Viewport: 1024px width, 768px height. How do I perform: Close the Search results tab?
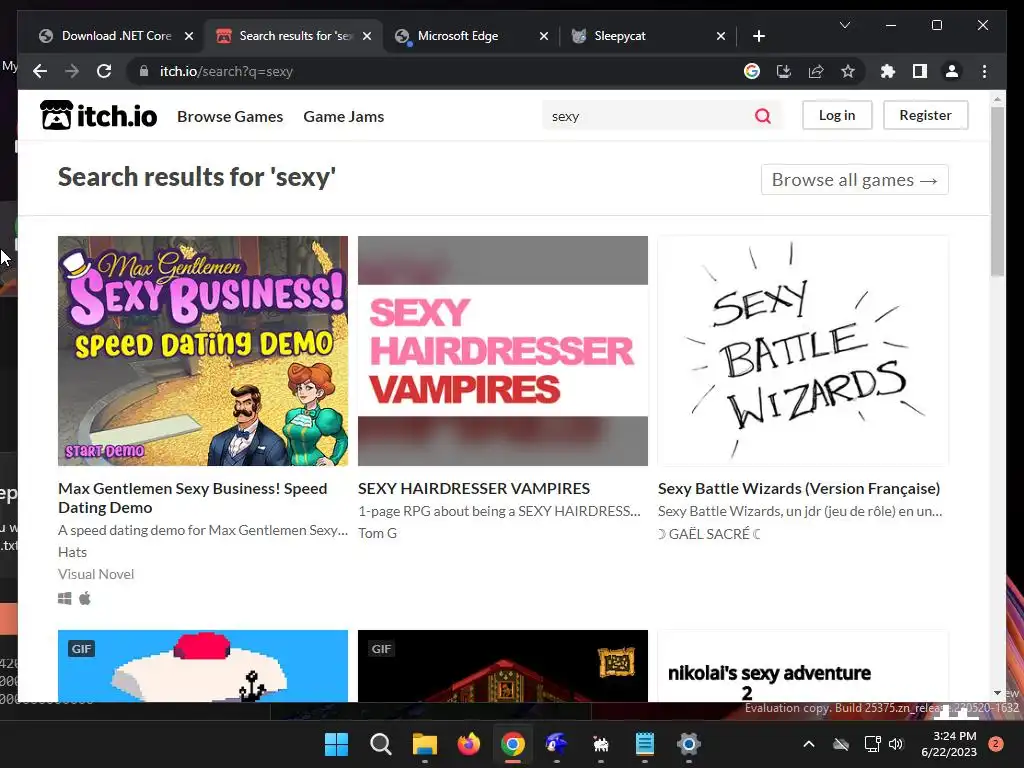click(x=367, y=36)
